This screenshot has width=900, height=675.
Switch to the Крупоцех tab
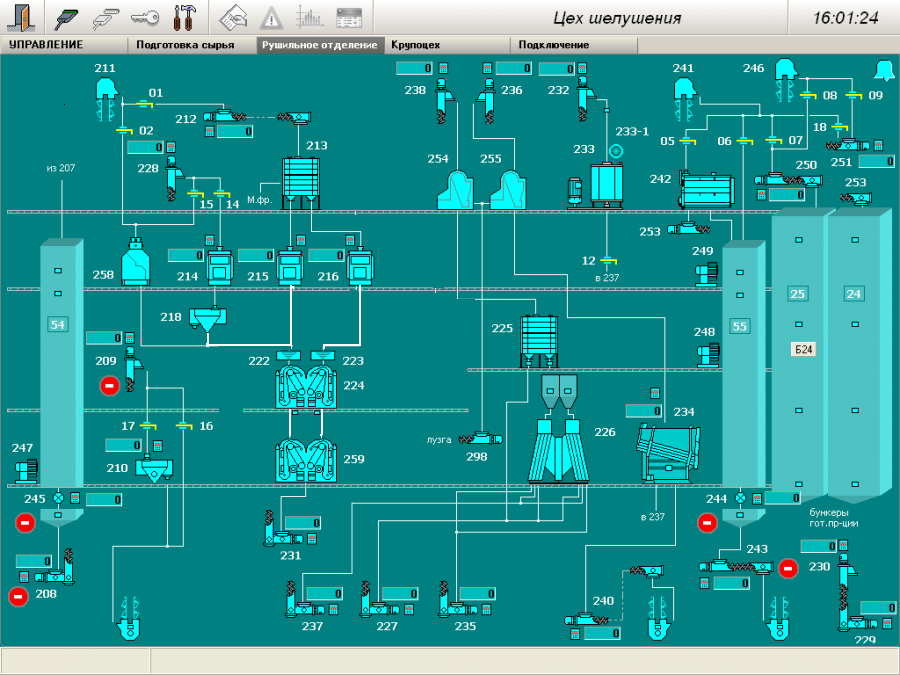coord(415,45)
